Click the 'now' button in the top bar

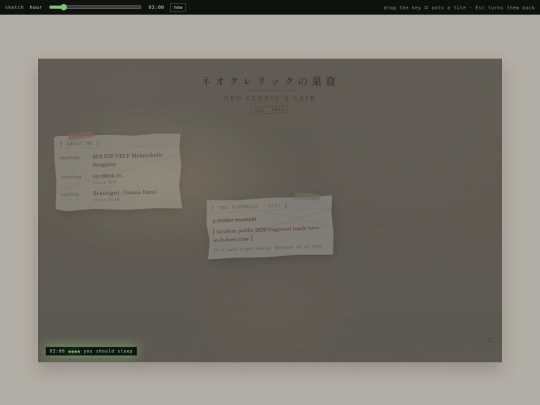pyautogui.click(x=178, y=7)
